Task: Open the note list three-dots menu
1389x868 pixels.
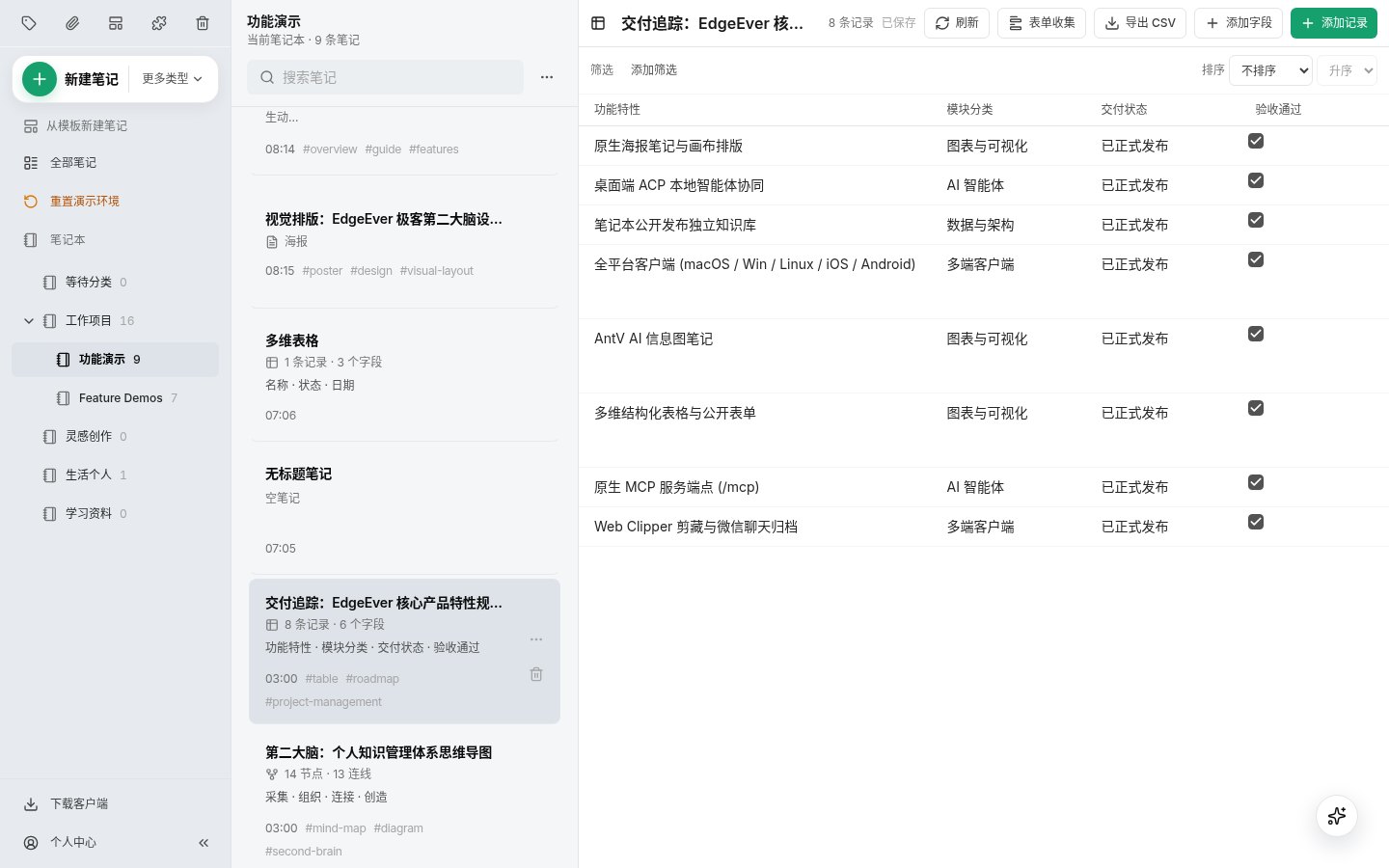Action: pyautogui.click(x=547, y=77)
